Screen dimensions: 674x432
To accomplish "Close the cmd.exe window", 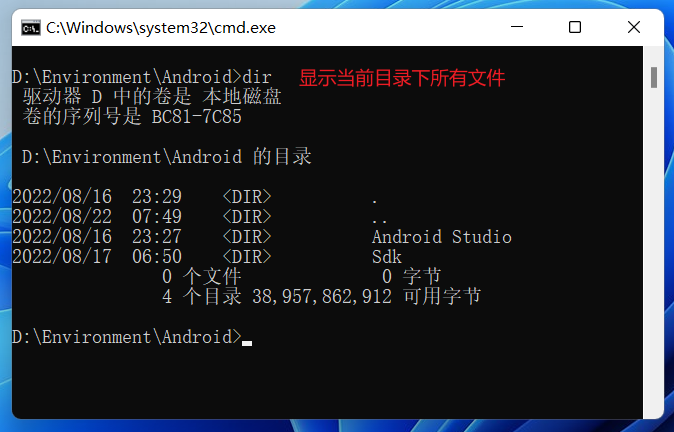I will point(634,27).
